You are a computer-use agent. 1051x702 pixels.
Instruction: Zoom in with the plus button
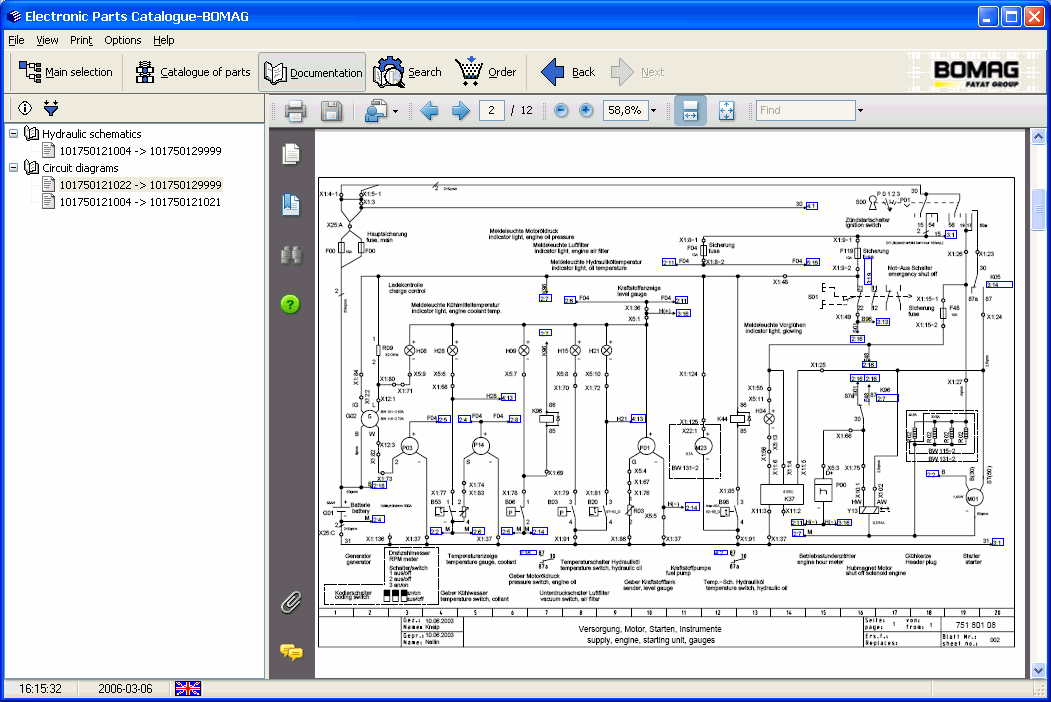(586, 111)
